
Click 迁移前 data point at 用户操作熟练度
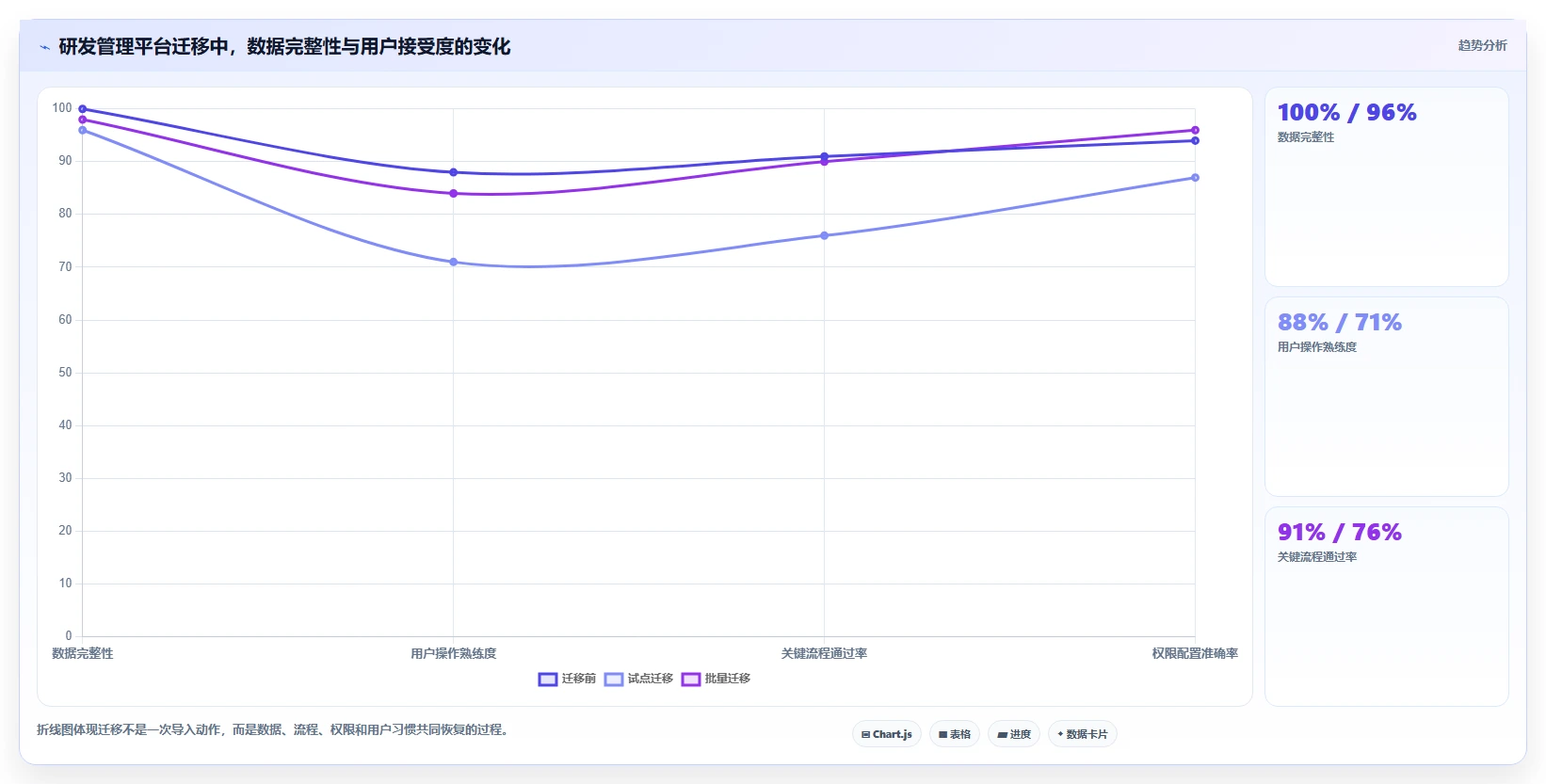pyautogui.click(x=454, y=172)
